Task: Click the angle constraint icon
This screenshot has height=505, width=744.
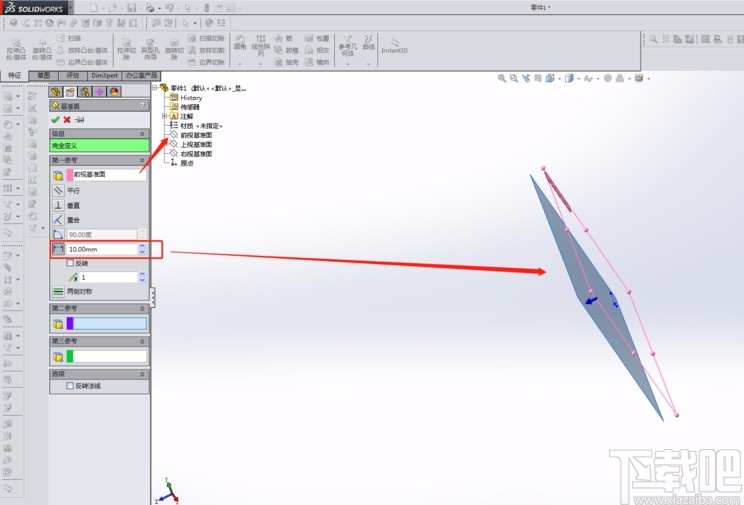Action: pyautogui.click(x=58, y=234)
